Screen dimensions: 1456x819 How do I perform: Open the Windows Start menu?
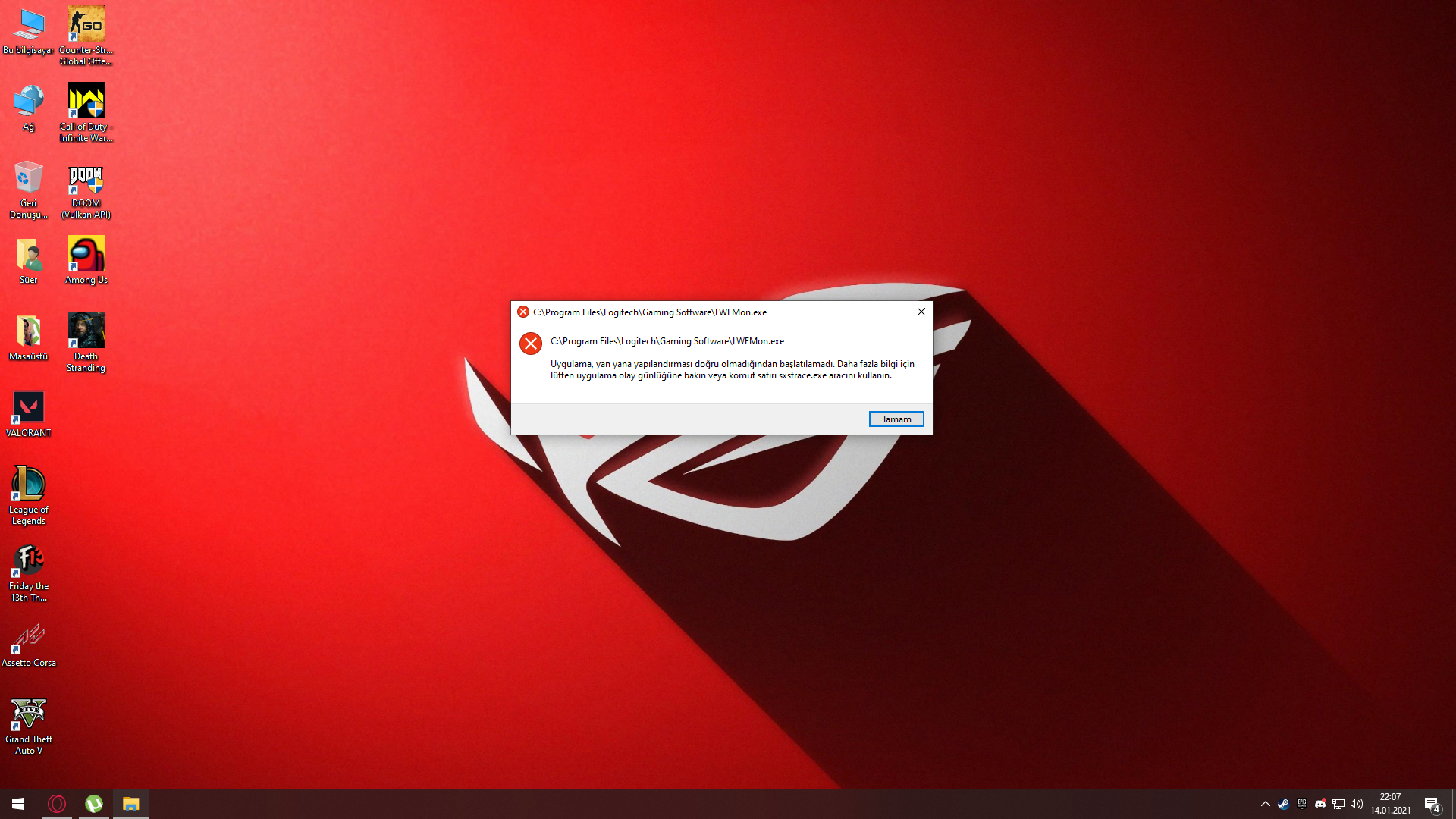[18, 804]
